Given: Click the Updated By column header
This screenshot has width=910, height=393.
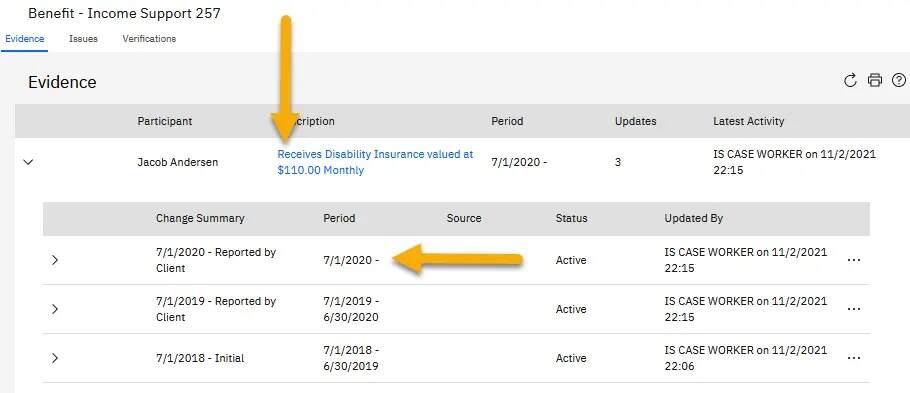Looking at the screenshot, I should click(694, 219).
